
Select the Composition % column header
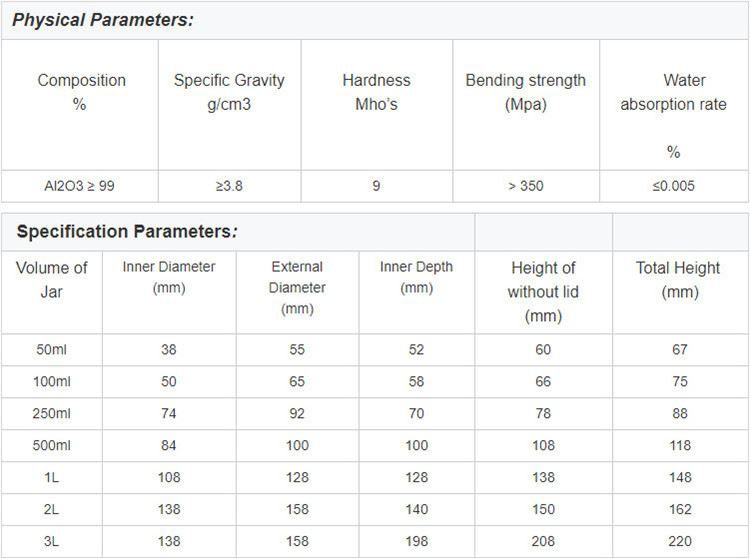(x=81, y=92)
